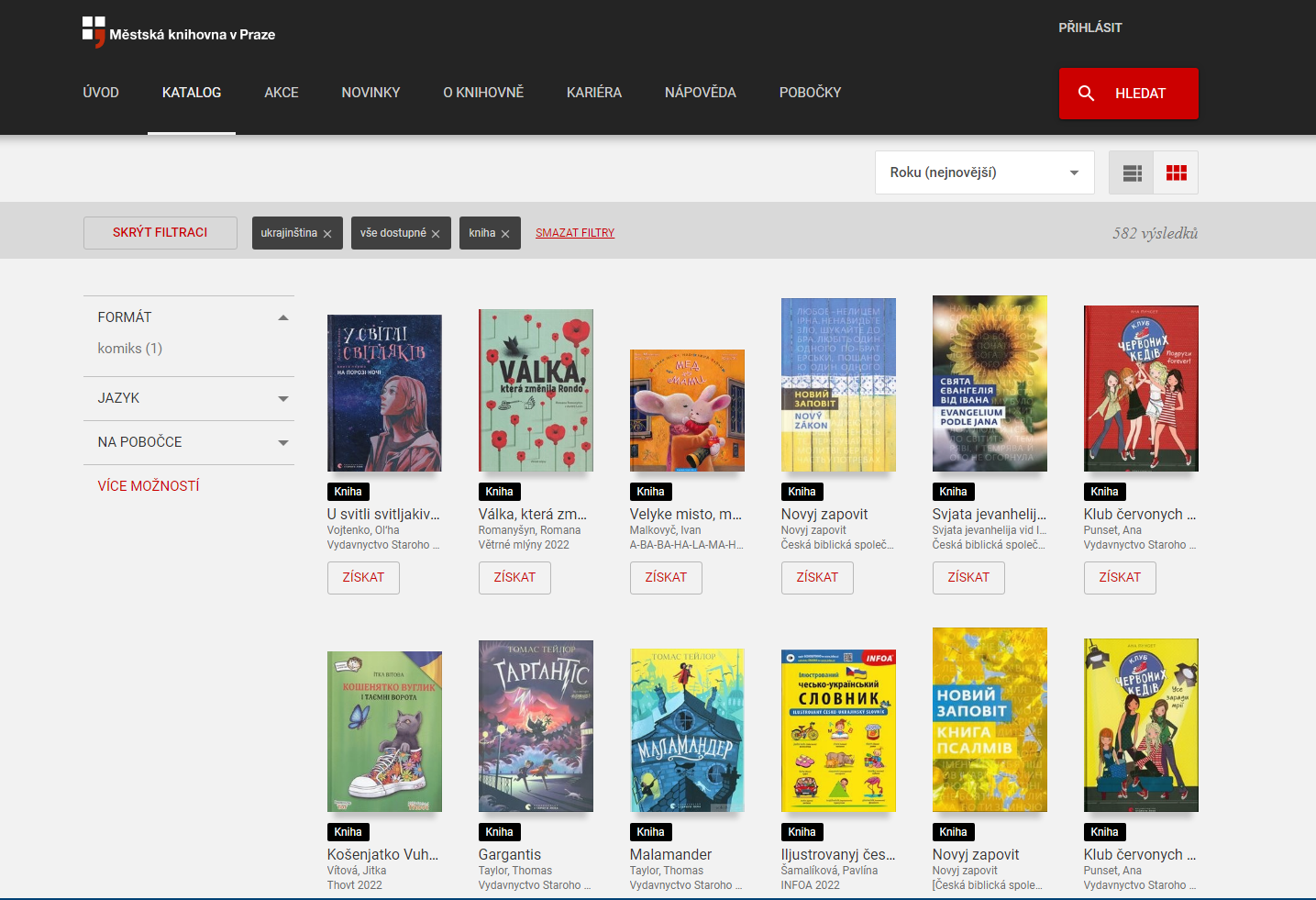1316x900 pixels.
Task: Open the O KNIHOVNĚ menu item
Action: pyautogui.click(x=483, y=93)
